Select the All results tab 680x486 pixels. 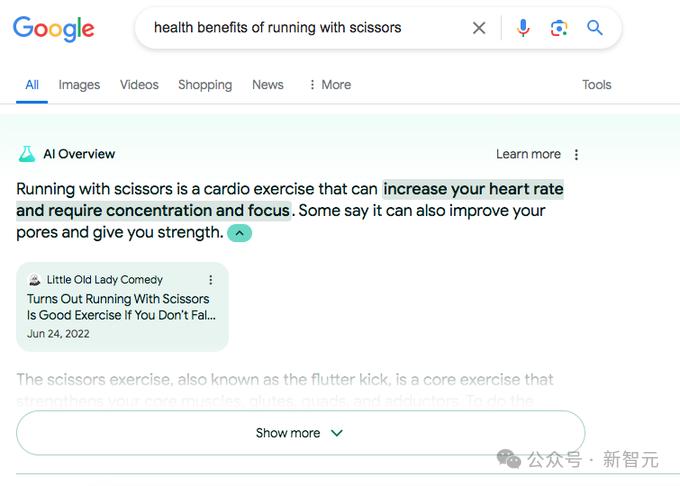pyautogui.click(x=32, y=85)
